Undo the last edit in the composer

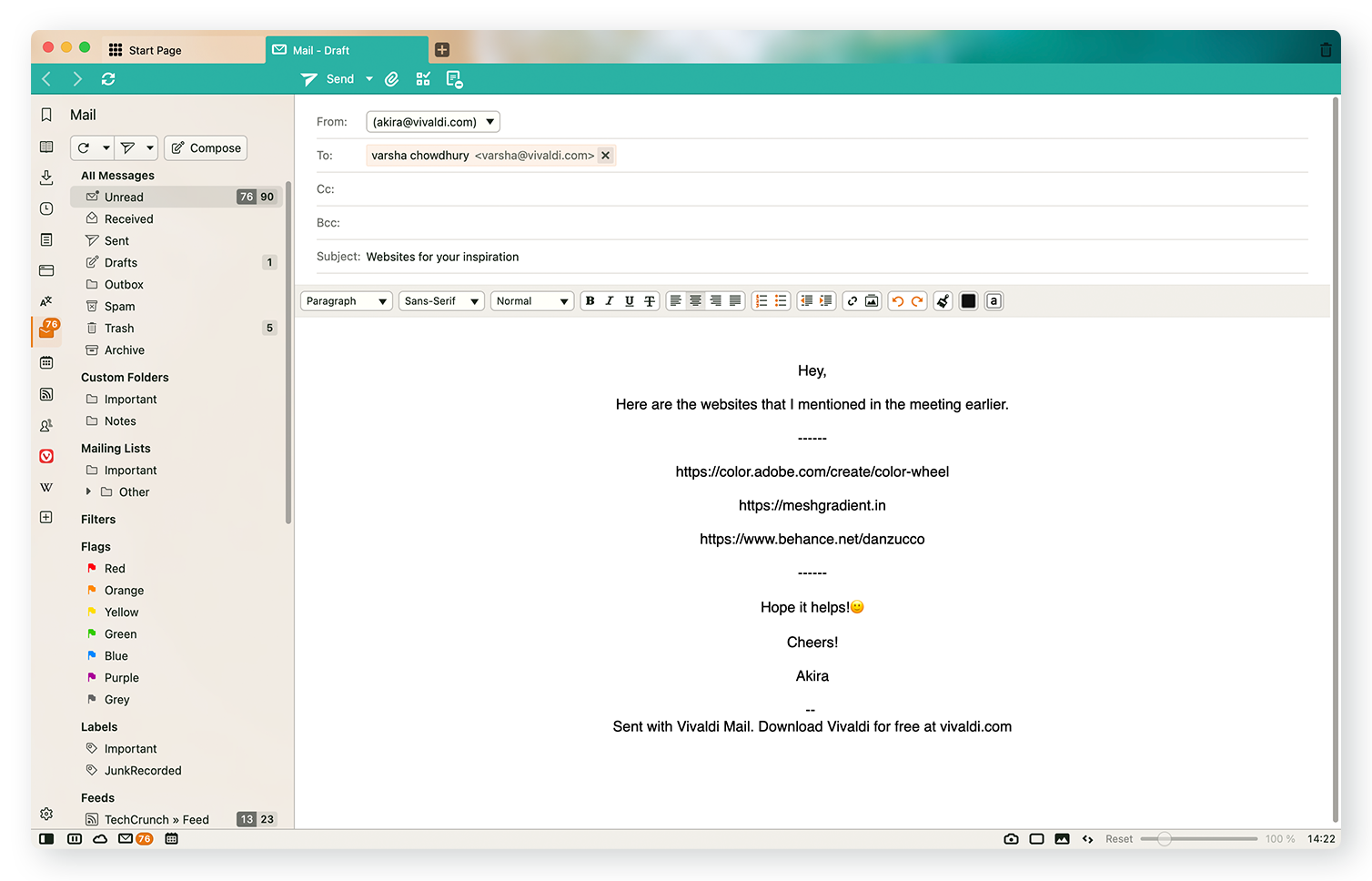pos(898,301)
